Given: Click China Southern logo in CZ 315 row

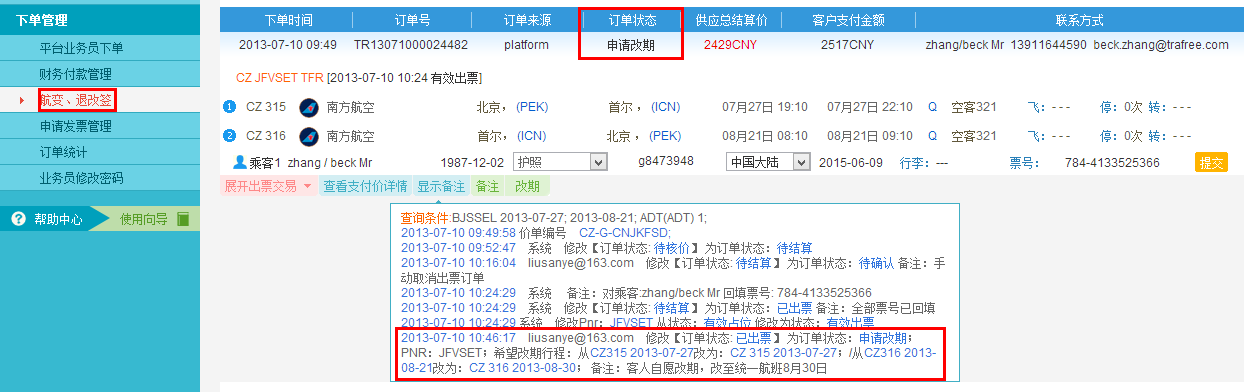Looking at the screenshot, I should 308,107.
